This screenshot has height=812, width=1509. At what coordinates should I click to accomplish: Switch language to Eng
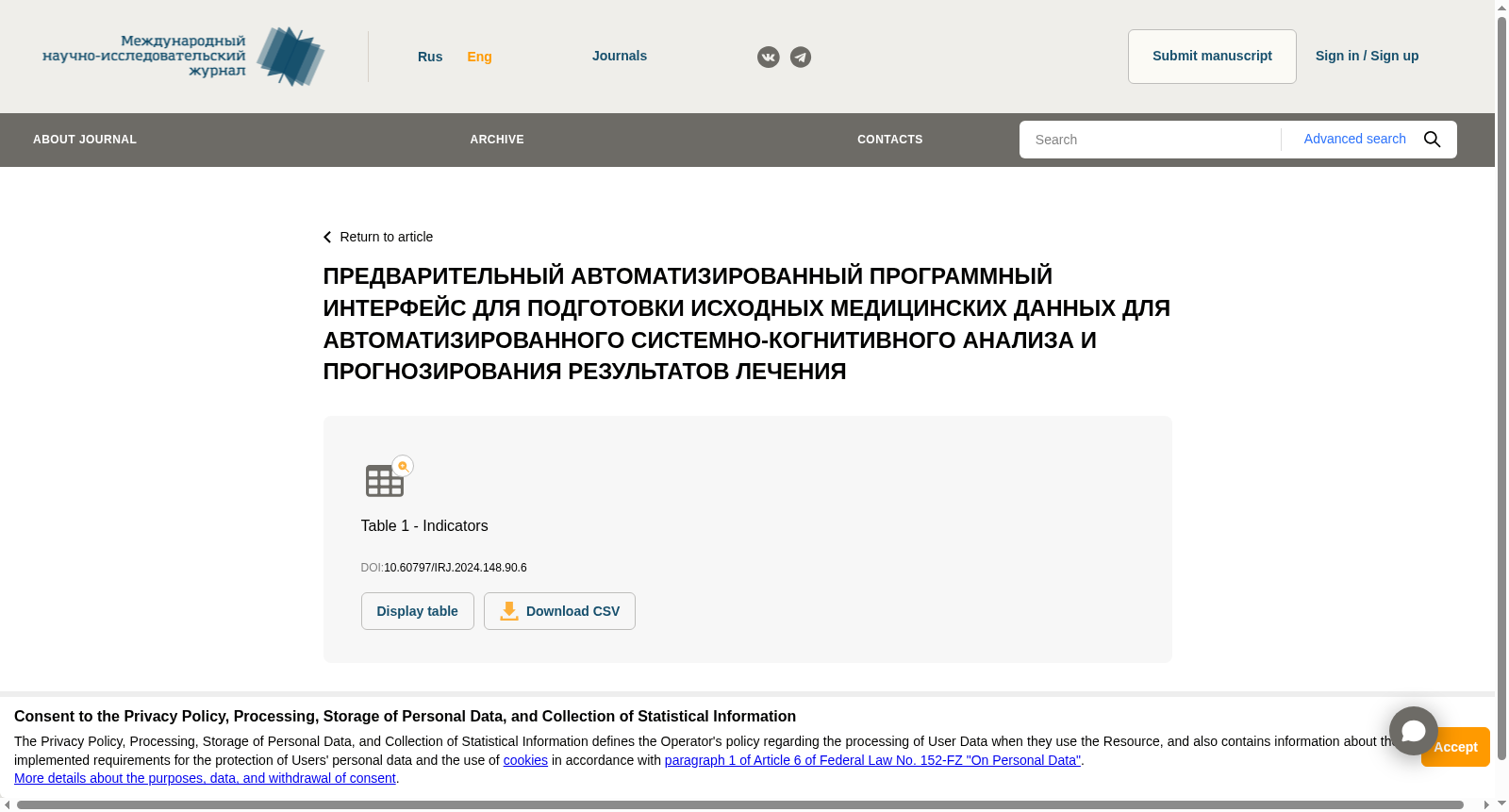479,57
